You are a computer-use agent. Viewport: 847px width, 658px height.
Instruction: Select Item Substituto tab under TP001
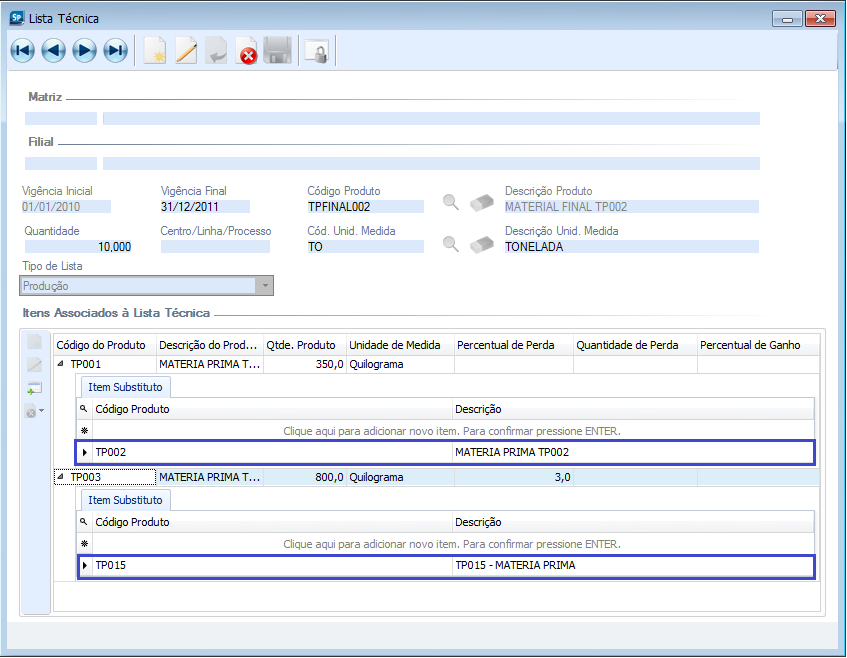(x=125, y=387)
